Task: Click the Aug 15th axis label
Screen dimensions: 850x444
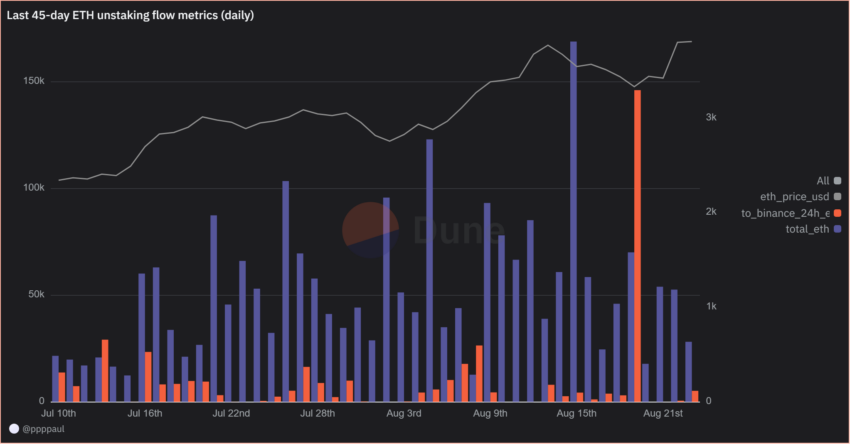Action: point(576,414)
